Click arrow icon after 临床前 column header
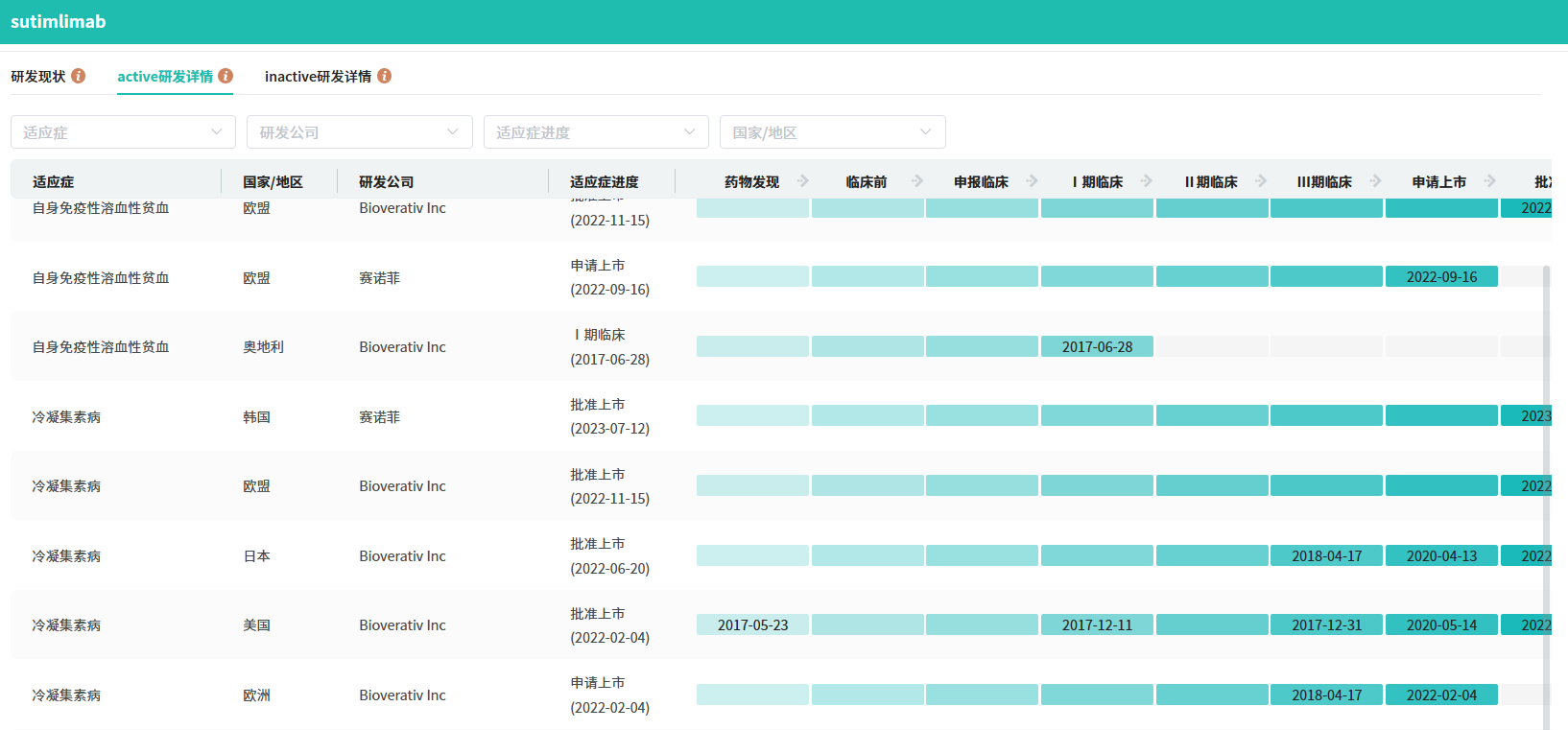Image resolution: width=1568 pixels, height=730 pixels. (x=917, y=181)
